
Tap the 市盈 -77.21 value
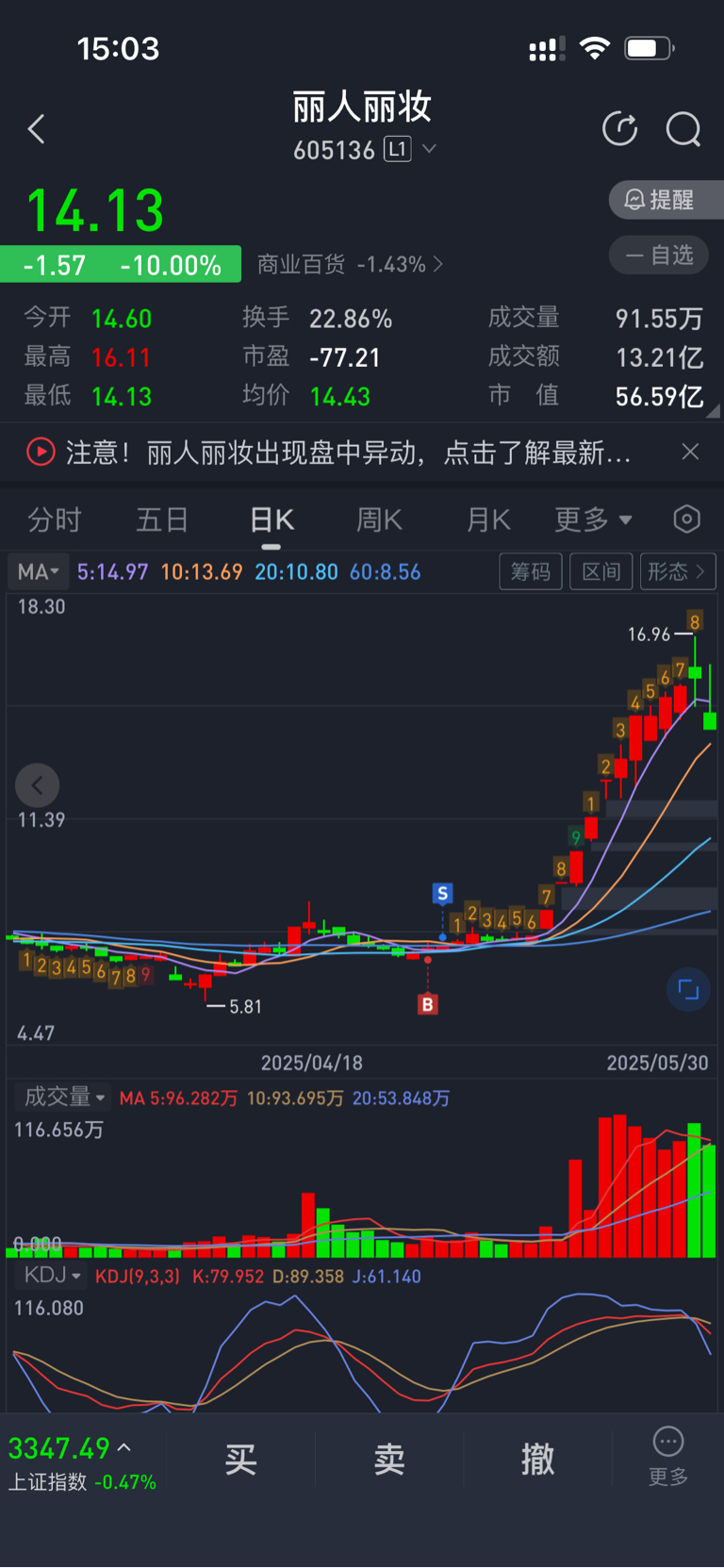coord(345,357)
